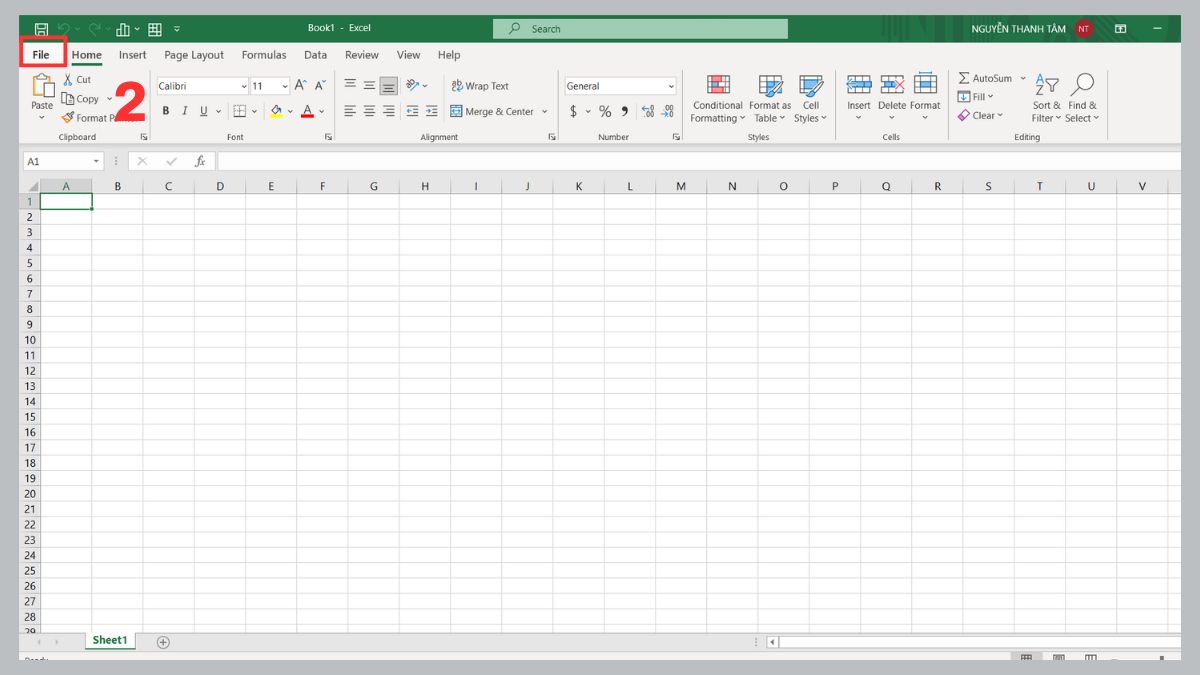Click the Increase Decimal icon
The height and width of the screenshot is (675, 1200).
[x=647, y=112]
